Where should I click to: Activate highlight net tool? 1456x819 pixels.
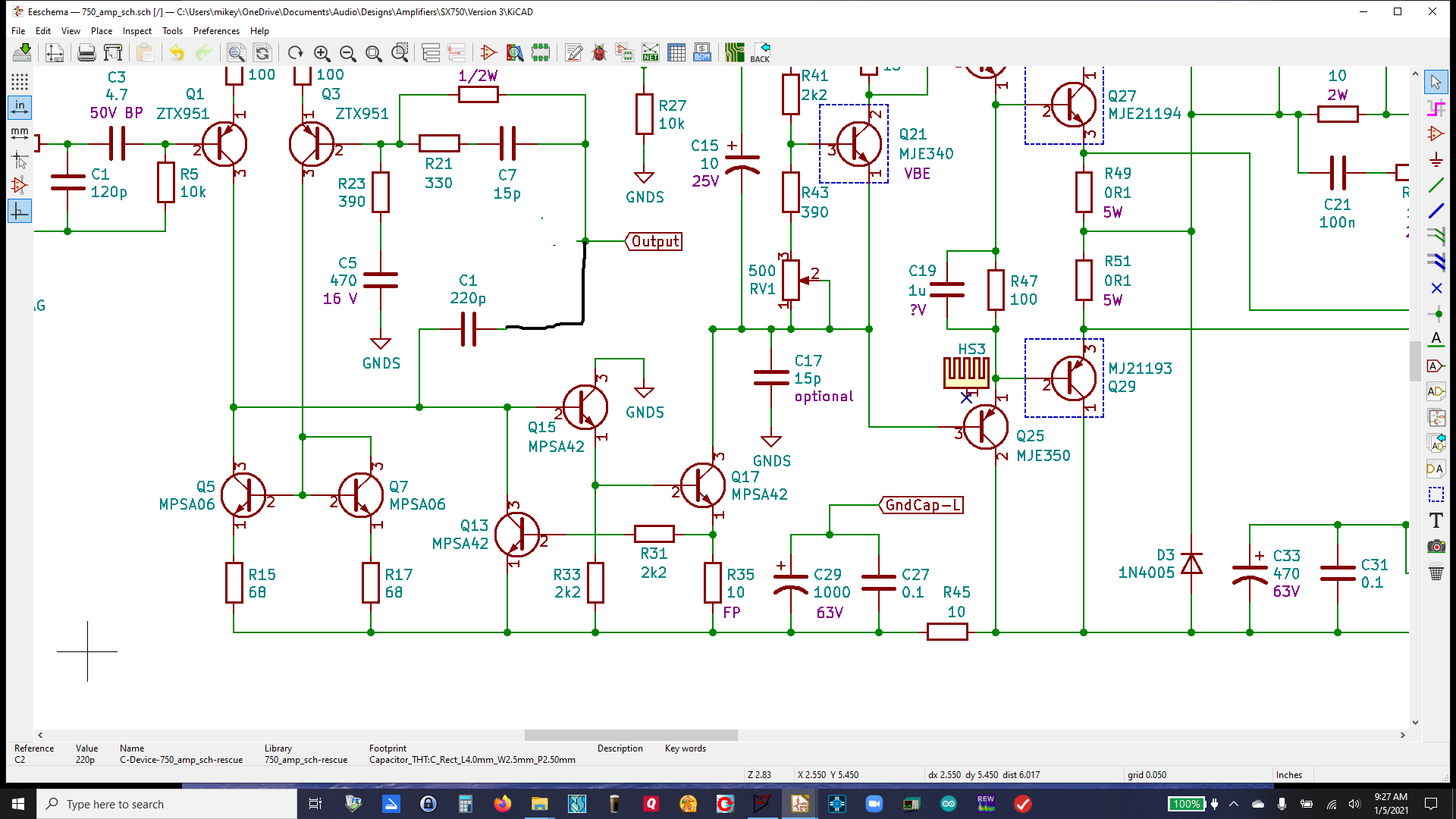(x=1436, y=107)
